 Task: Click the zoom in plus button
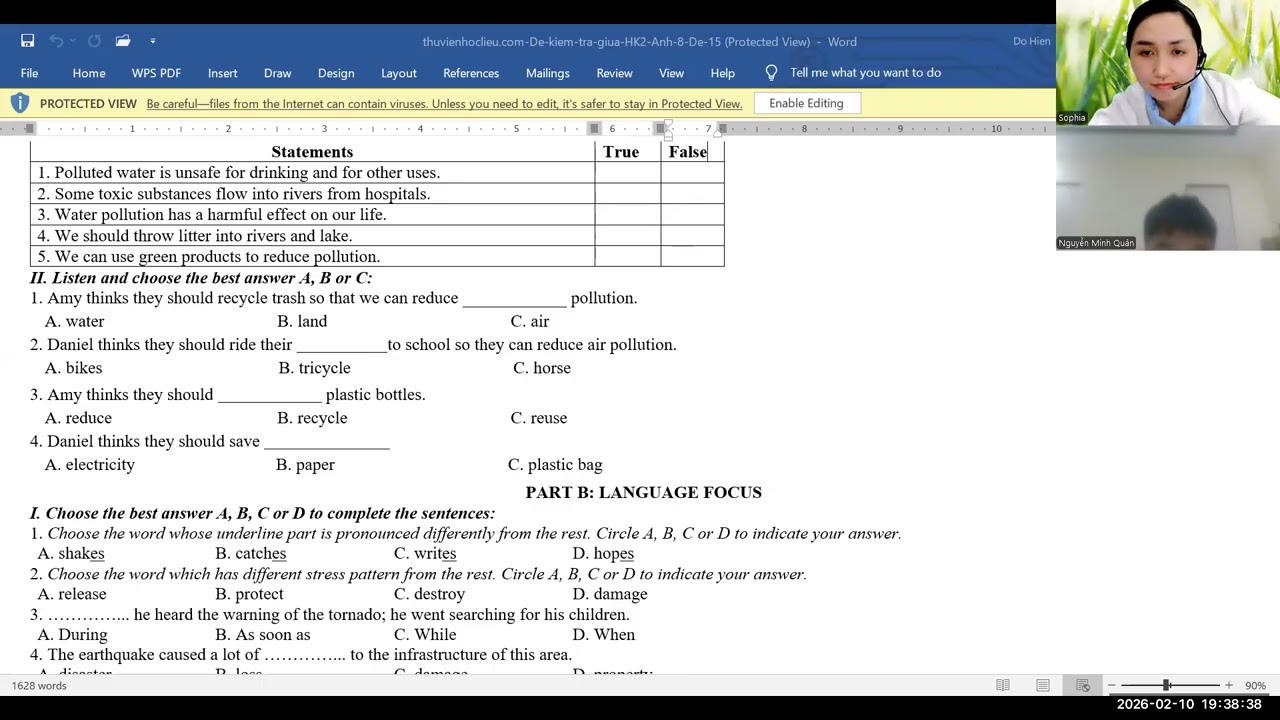[x=1229, y=686]
